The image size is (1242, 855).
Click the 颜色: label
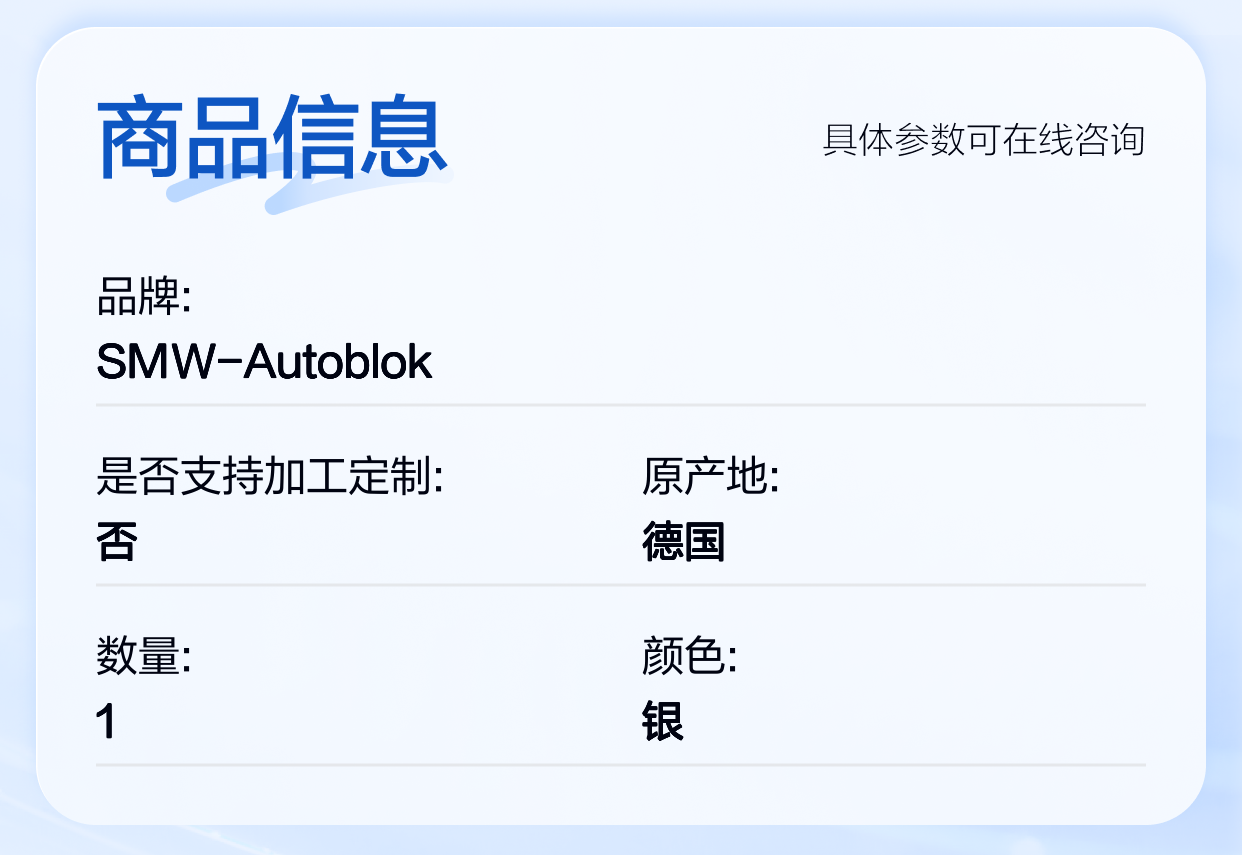point(689,658)
